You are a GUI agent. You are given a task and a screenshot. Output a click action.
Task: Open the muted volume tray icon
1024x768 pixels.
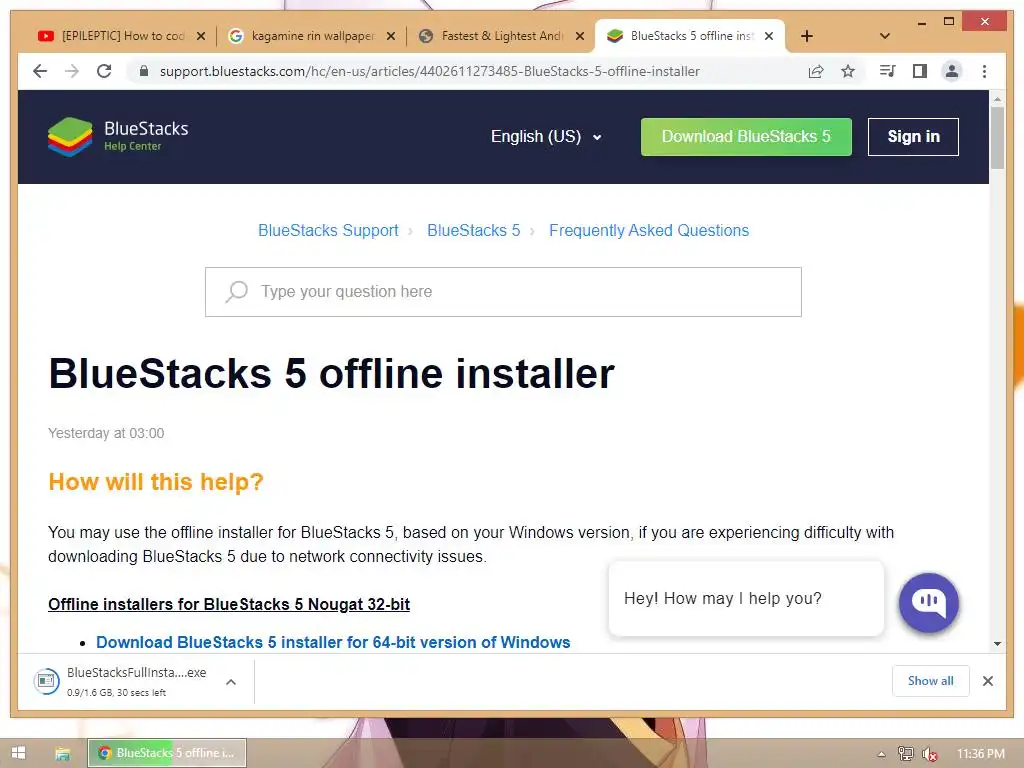tap(929, 754)
